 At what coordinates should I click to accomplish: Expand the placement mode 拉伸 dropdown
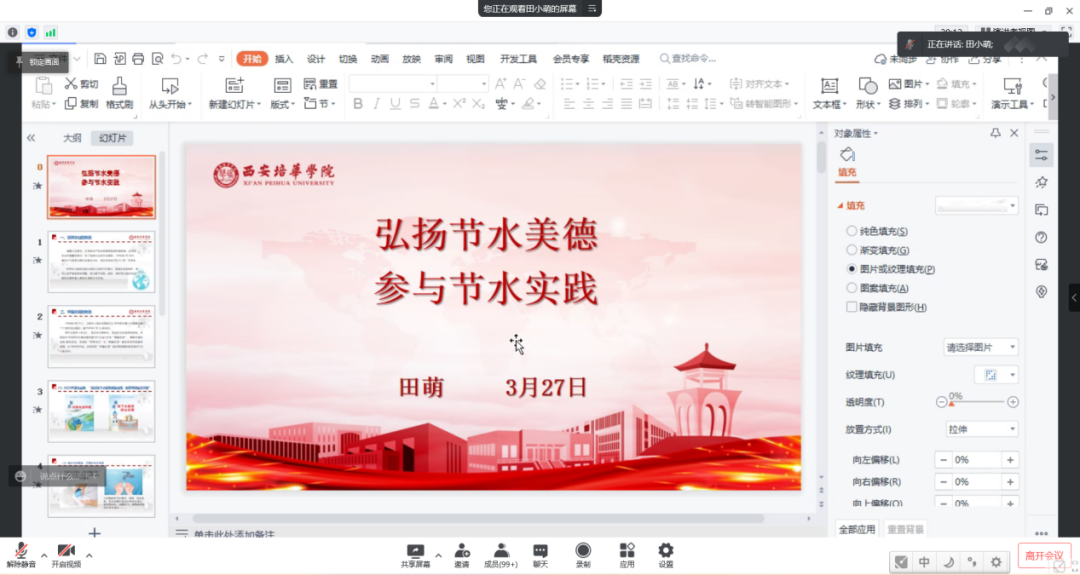980,429
